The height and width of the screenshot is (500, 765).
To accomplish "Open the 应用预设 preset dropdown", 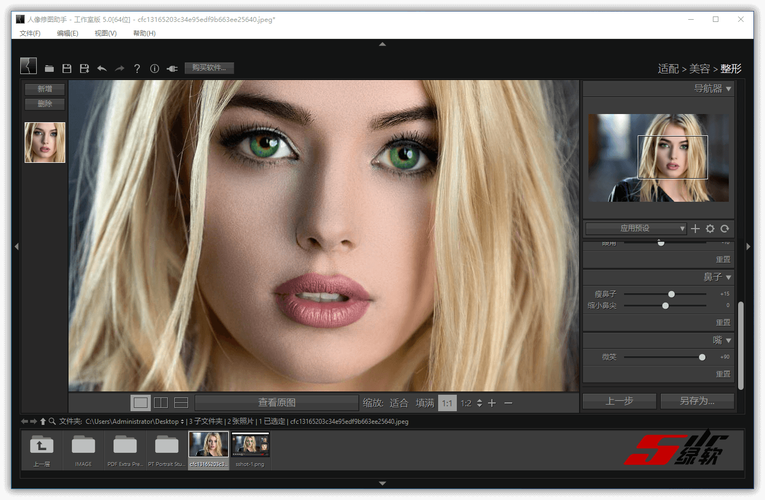I will 636,228.
